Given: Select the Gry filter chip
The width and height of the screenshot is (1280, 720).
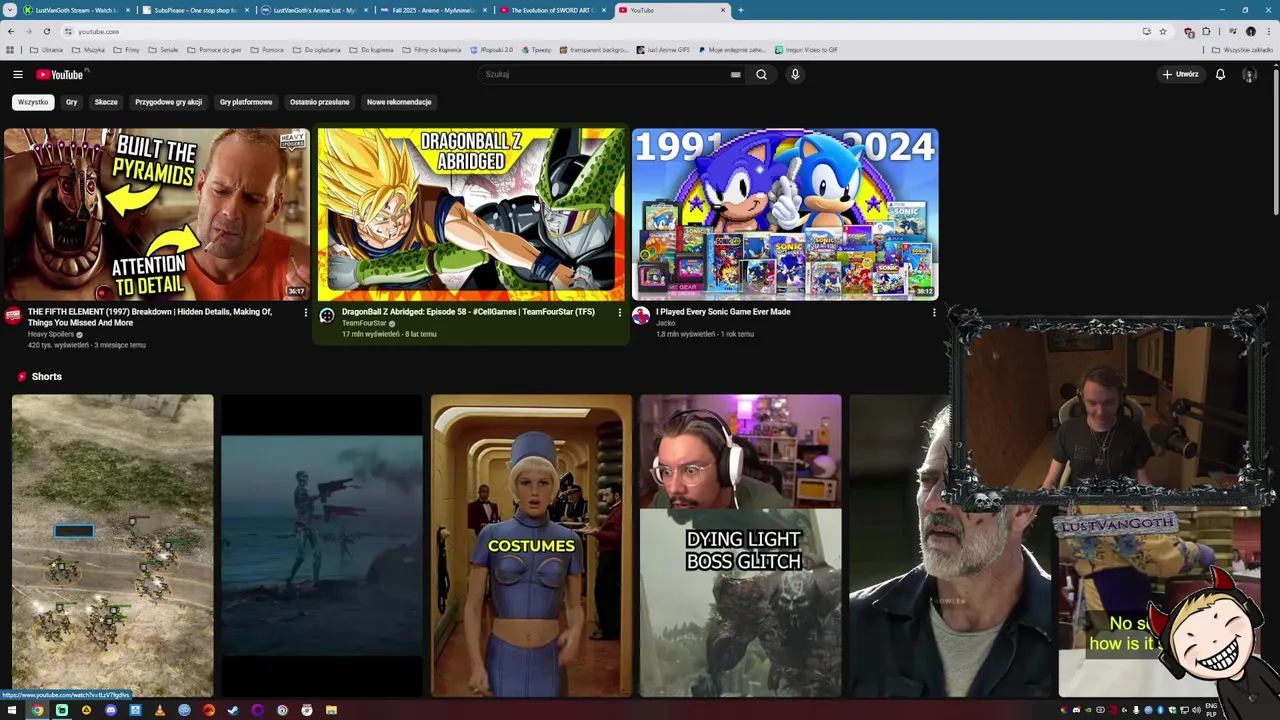Looking at the screenshot, I should (x=71, y=102).
